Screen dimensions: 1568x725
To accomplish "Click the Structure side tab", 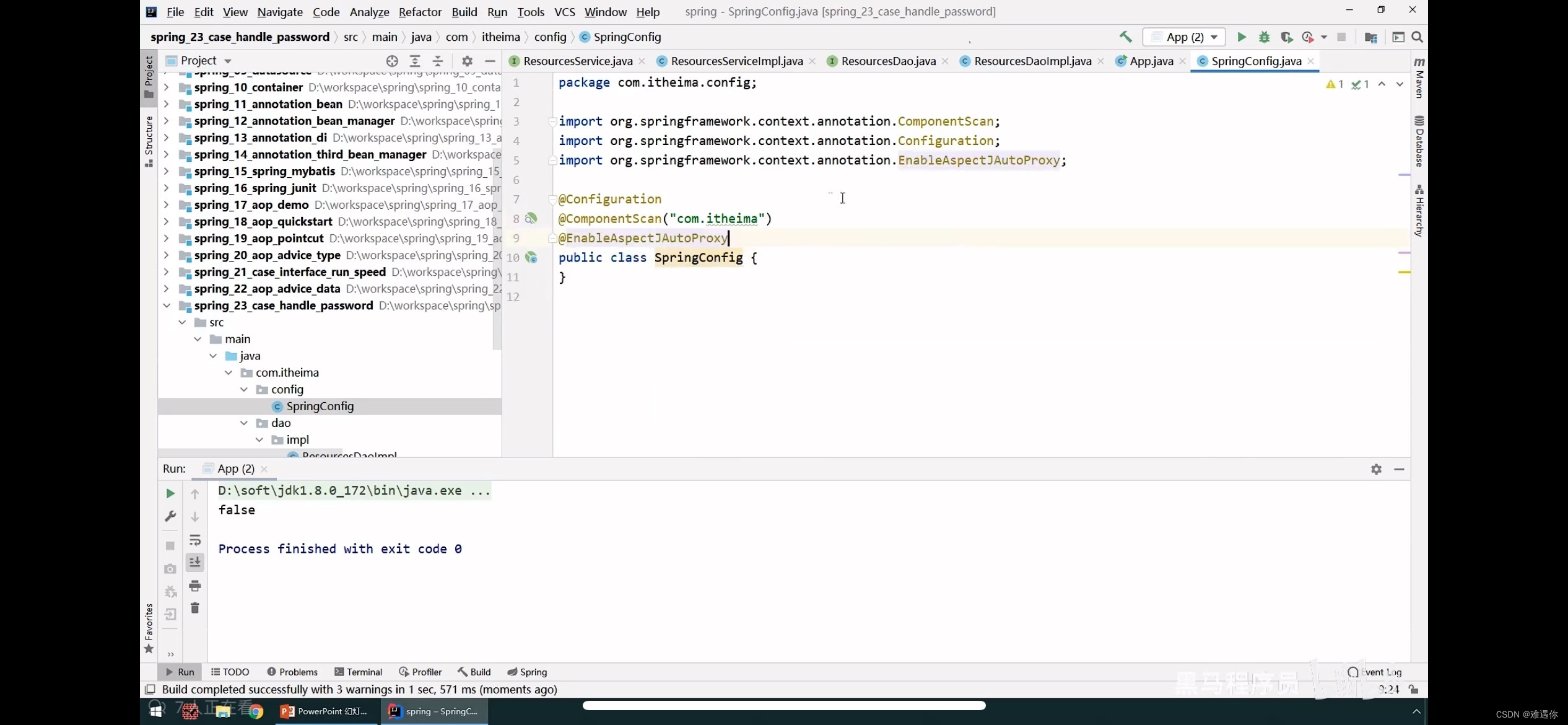I will [149, 141].
